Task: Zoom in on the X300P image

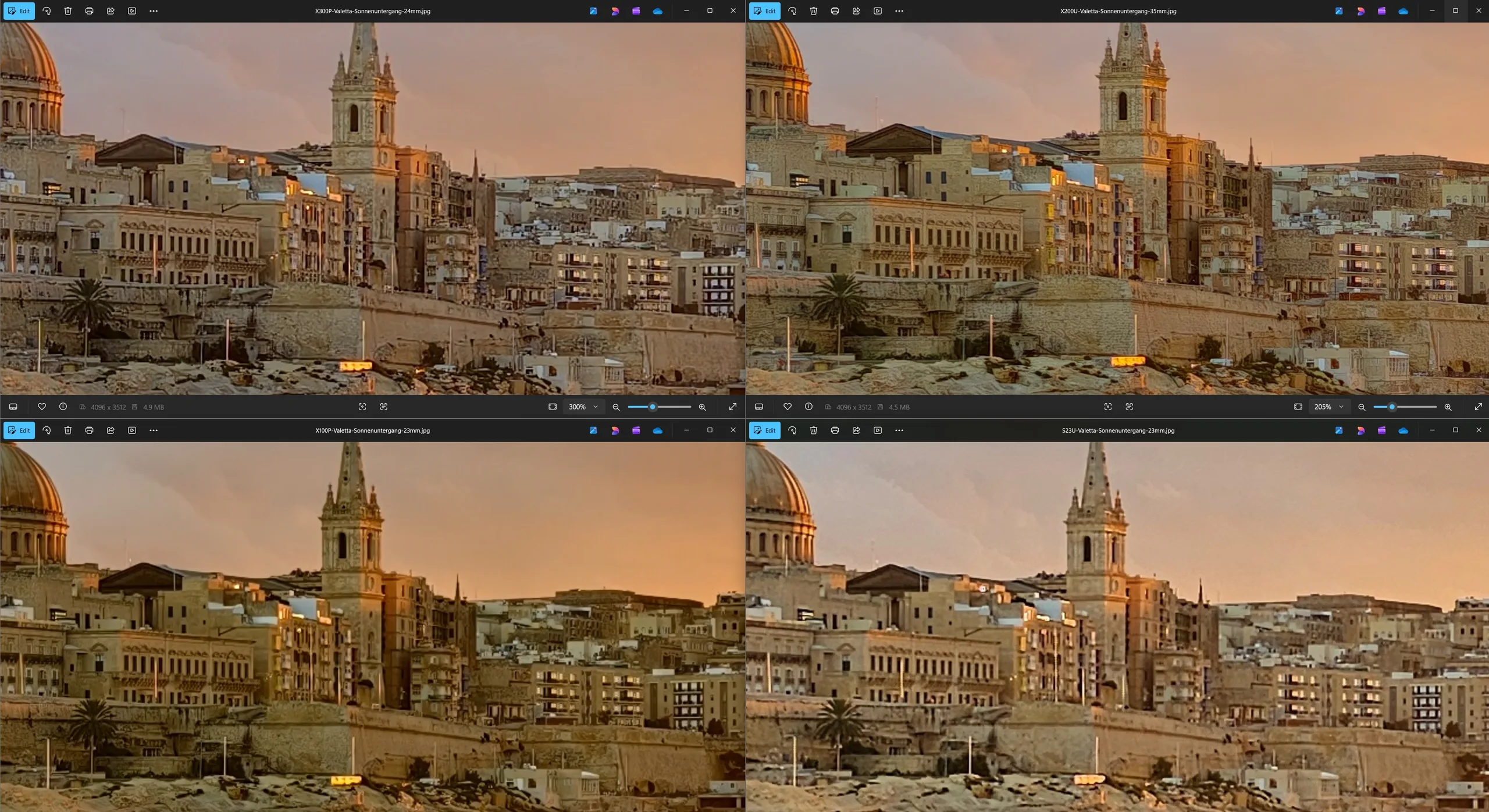Action: 702,407
